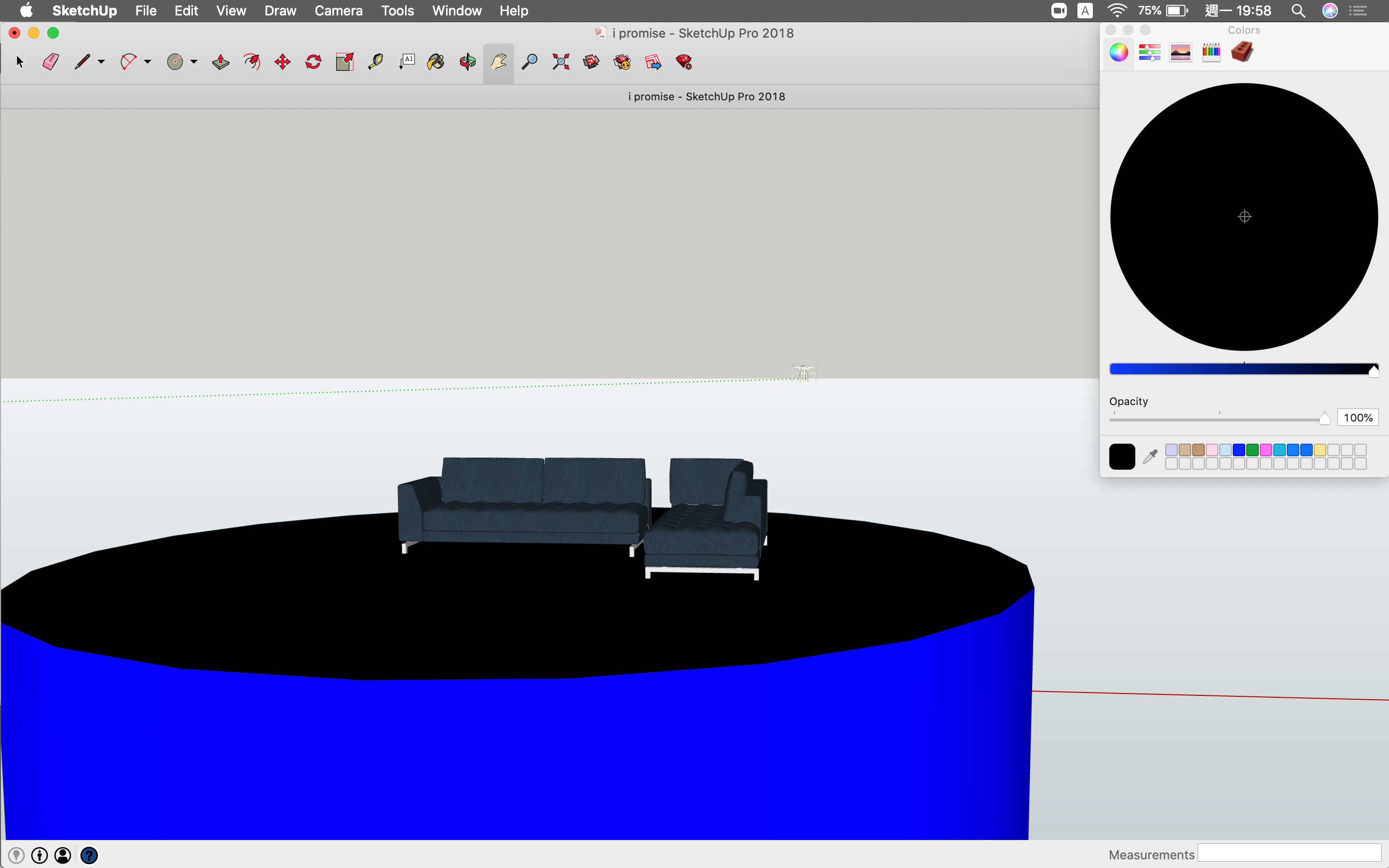Activate the Zoom Extents tool
Image resolution: width=1389 pixels, height=868 pixels.
click(560, 62)
